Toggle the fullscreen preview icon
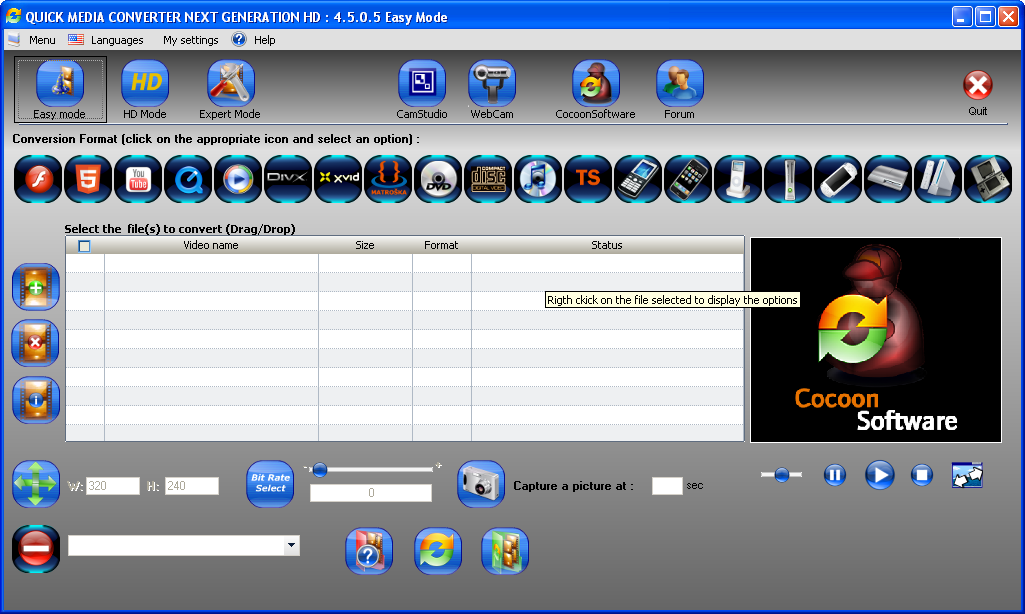The width and height of the screenshot is (1025, 614). pyautogui.click(x=967, y=475)
